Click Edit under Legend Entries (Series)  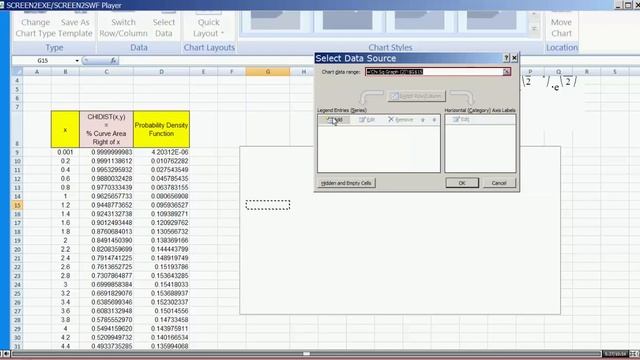367,120
